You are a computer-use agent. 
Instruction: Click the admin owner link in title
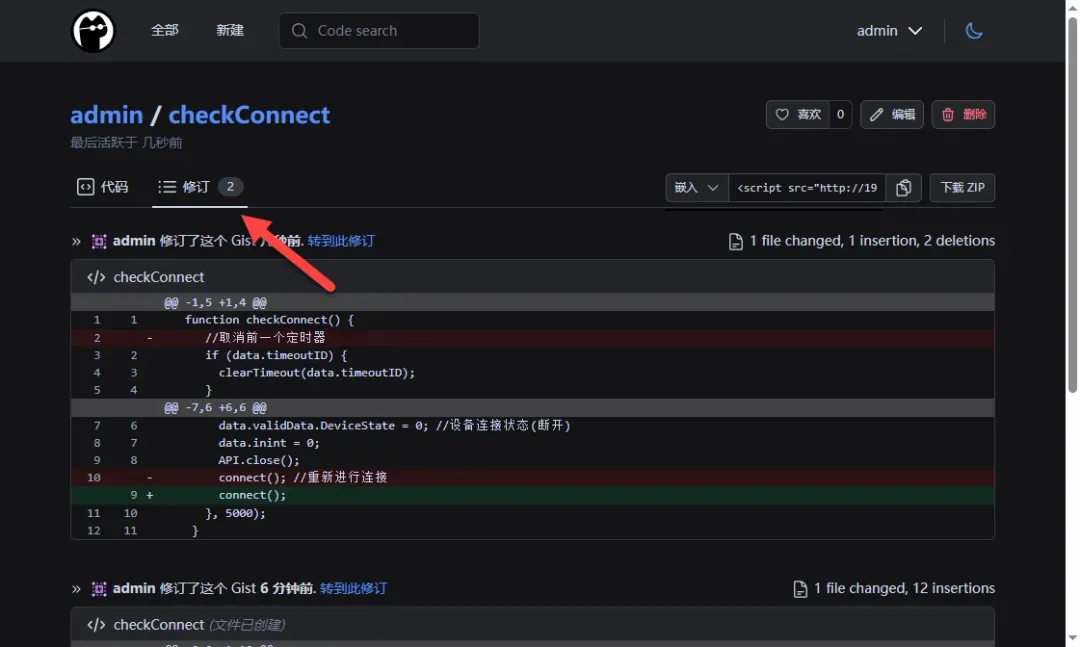106,115
